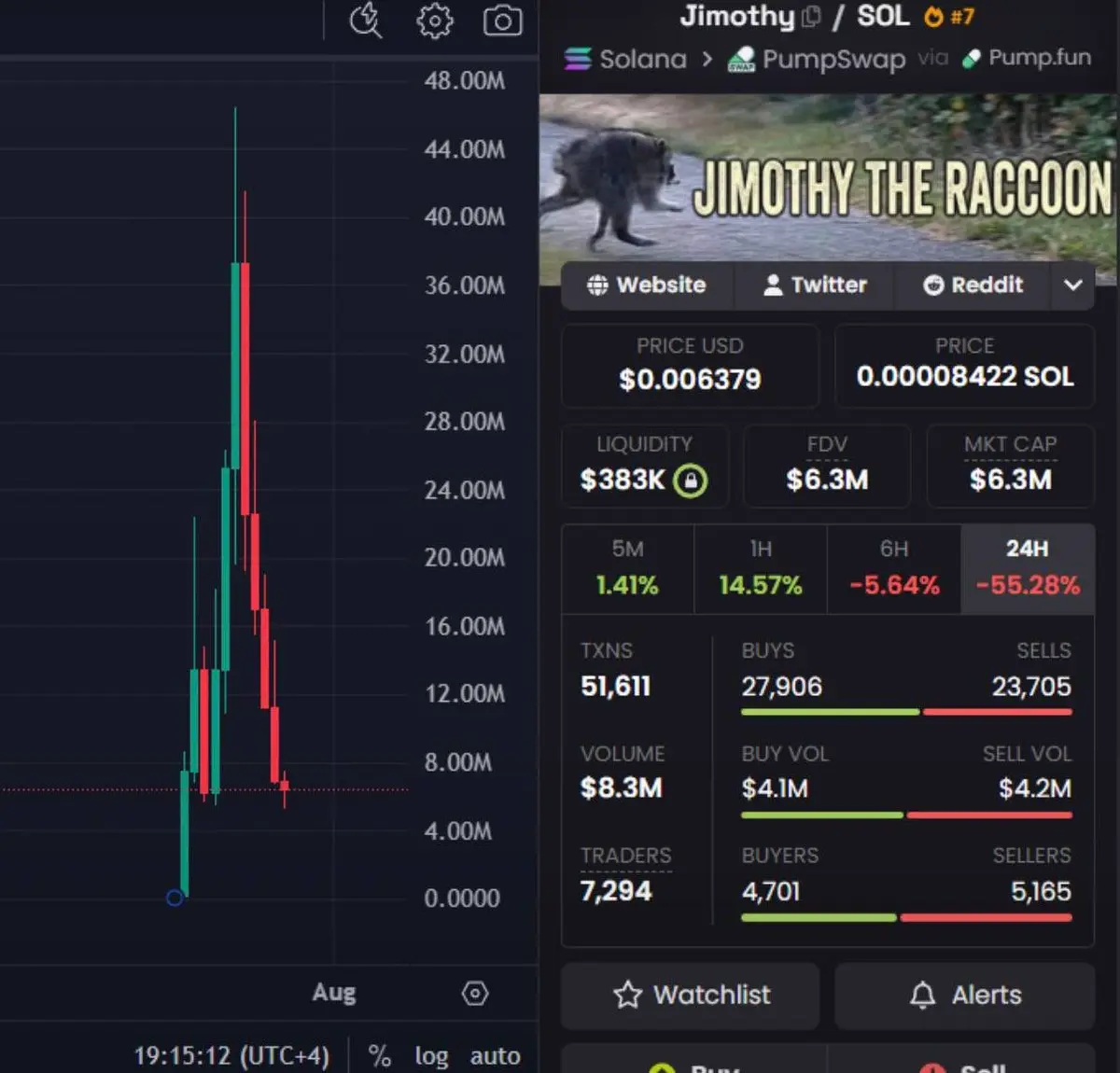Viewport: 1120px width, 1073px height.
Task: Click the BUYERS 4,701 value
Action: 771,891
